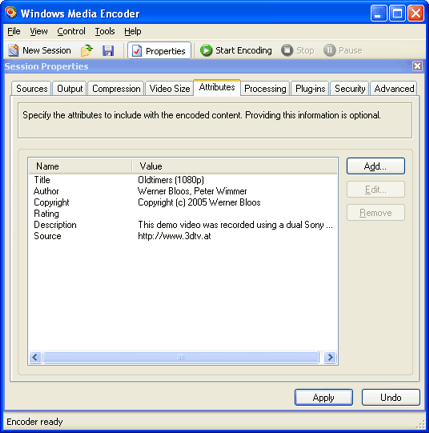Click the list's left scroll arrow
The image size is (429, 433).
click(x=35, y=357)
